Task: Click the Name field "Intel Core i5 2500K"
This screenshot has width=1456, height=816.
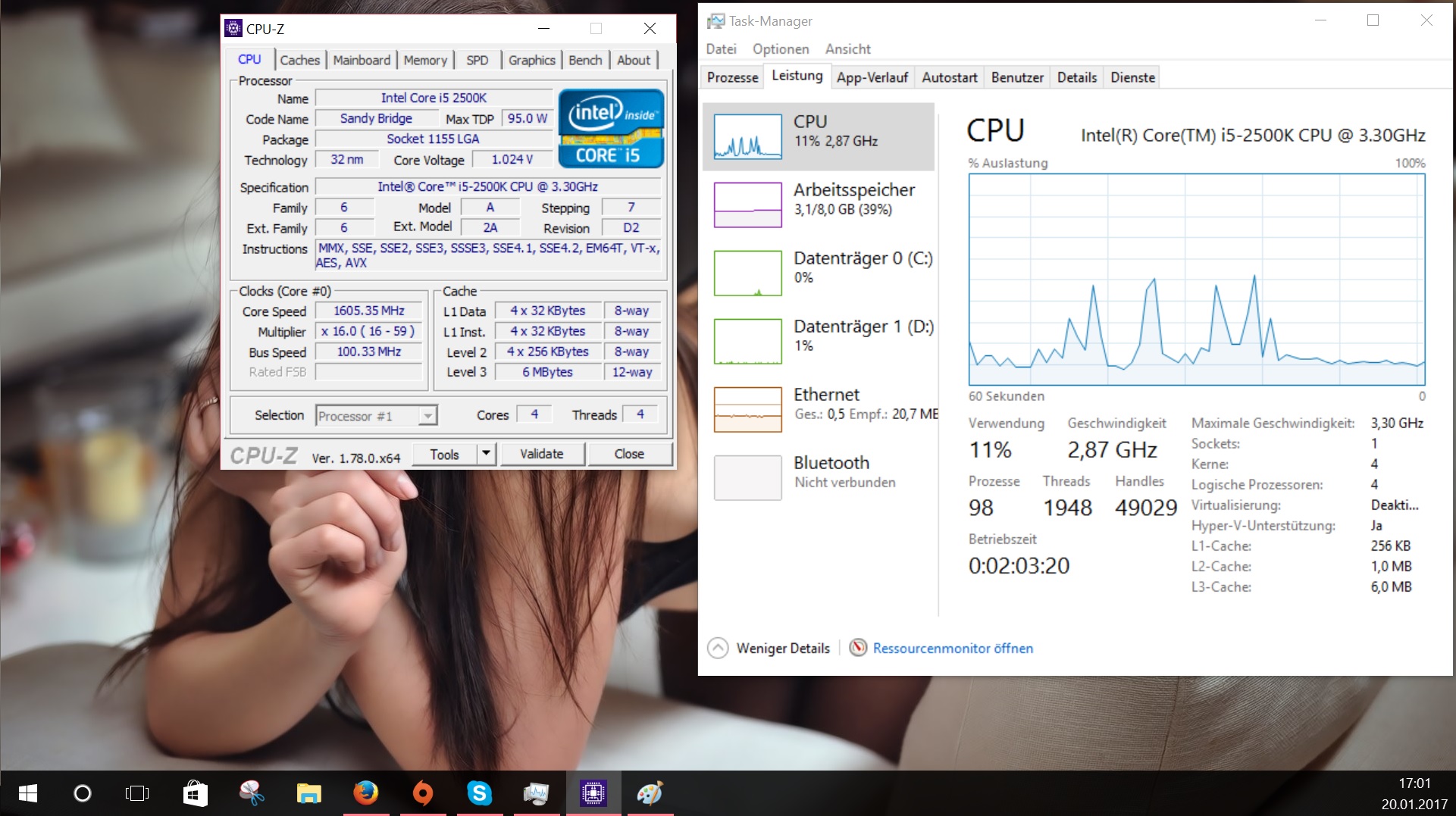Action: point(434,98)
